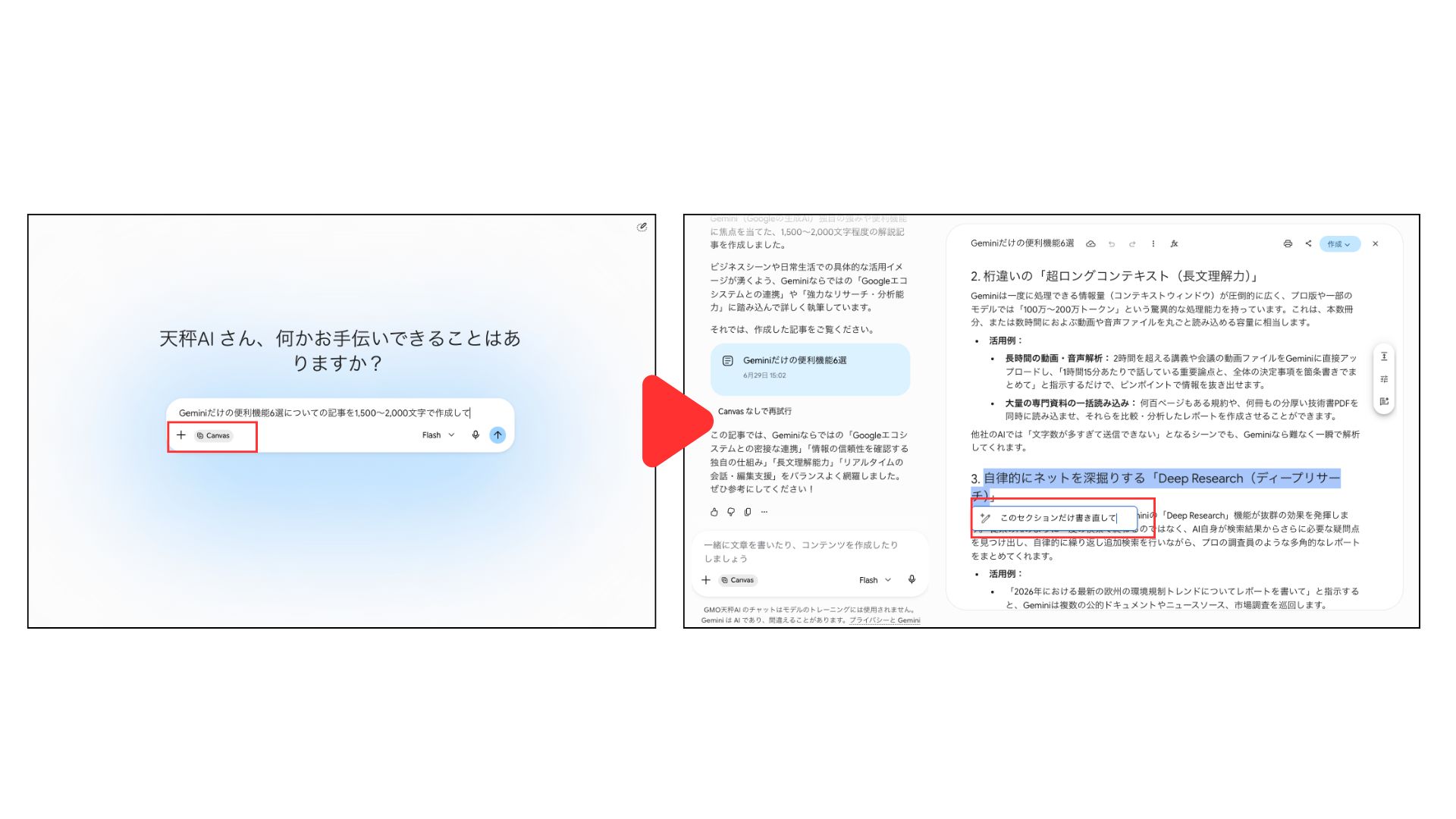
Task: Open the vertical three-dot menu in canvas header
Action: (1153, 244)
